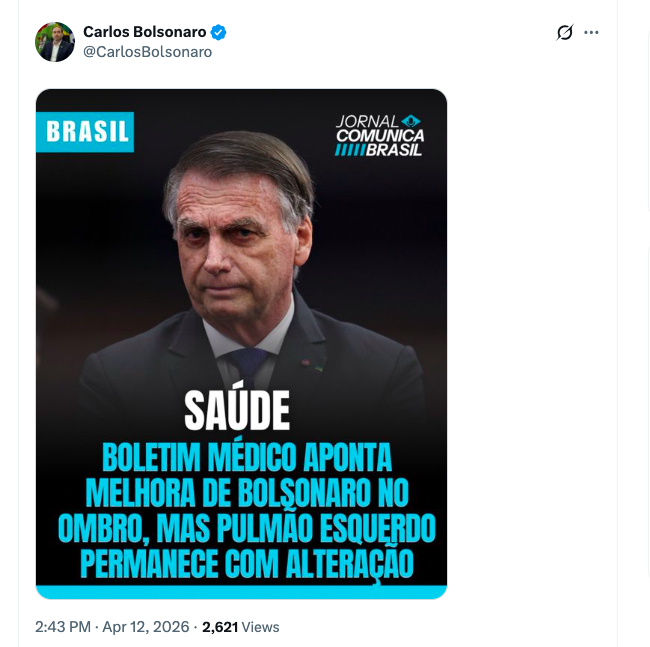Open the Grok explain post icon

(x=565, y=32)
